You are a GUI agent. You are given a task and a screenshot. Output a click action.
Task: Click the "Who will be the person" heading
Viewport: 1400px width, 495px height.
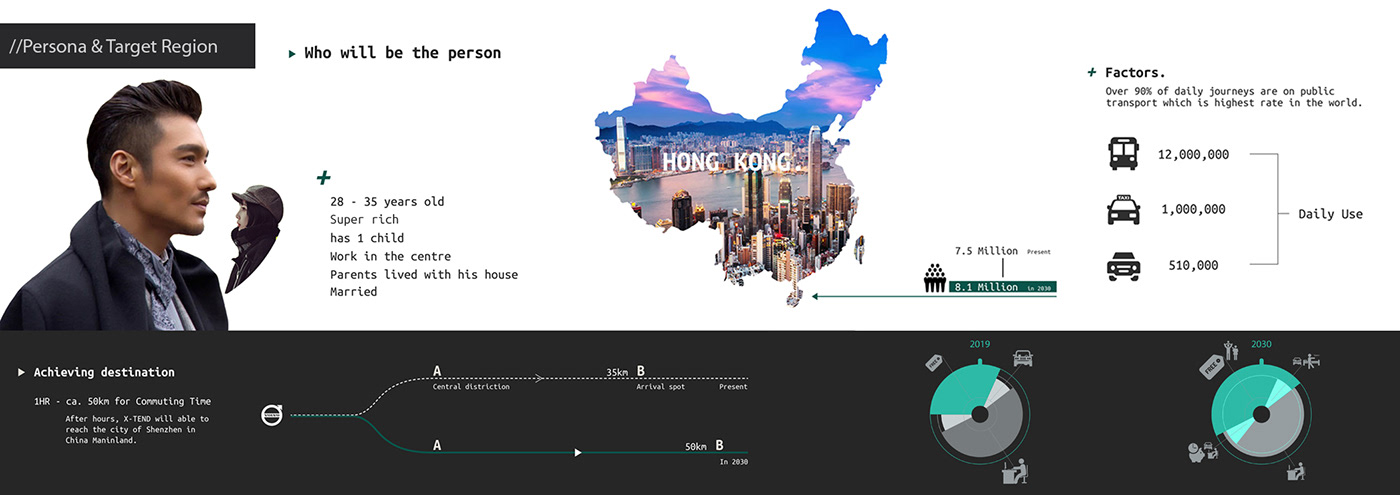point(402,53)
